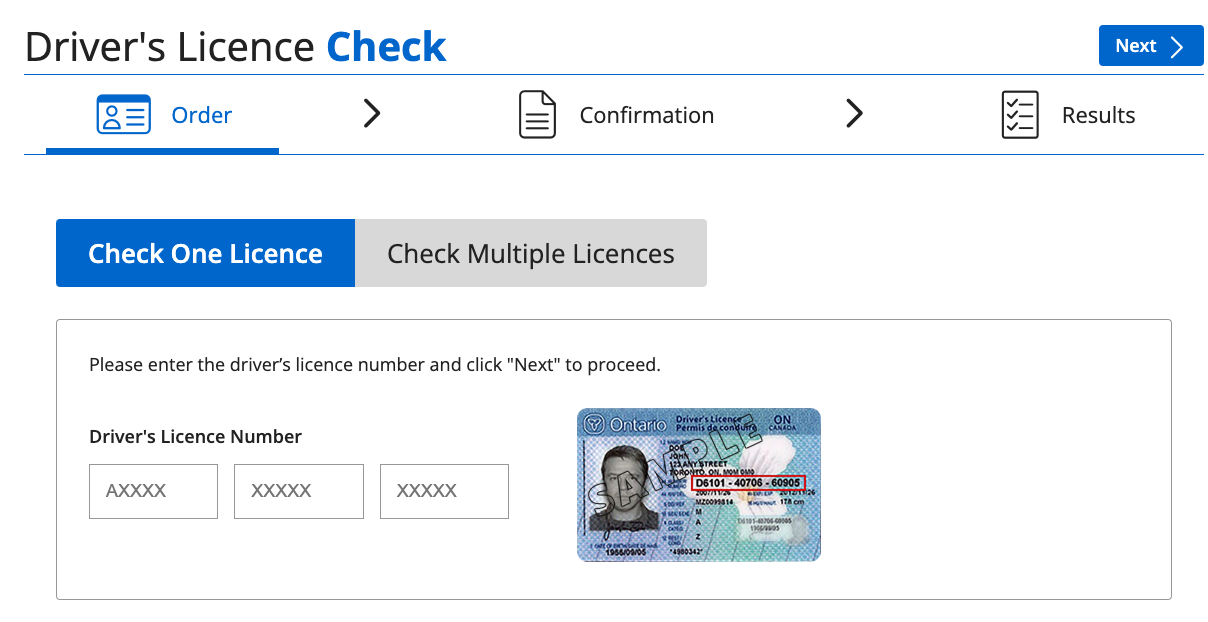The height and width of the screenshot is (622, 1208).
Task: Click the chevron between Confirmation and Results
Action: (x=854, y=114)
